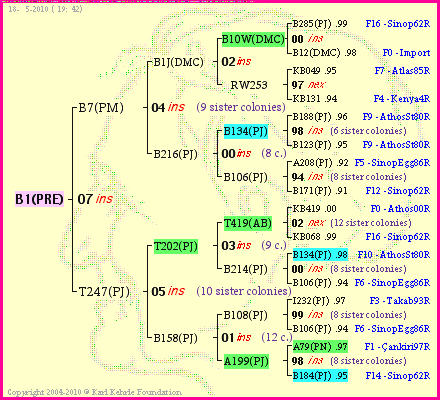Click the B106(PJ) node under B216(PJ)
Screen dimensions: 440x400
(x=245, y=177)
